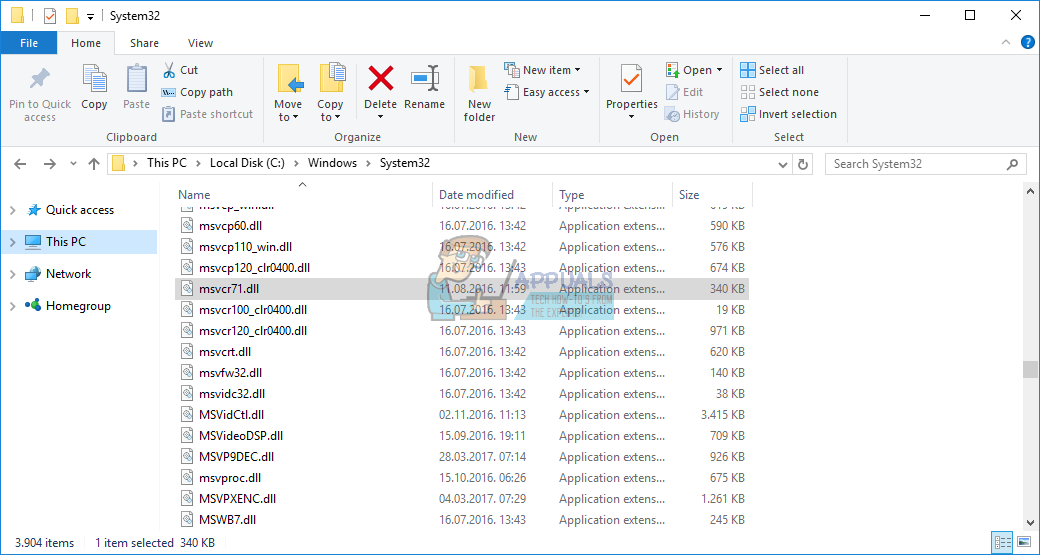Click the red Delete X icon
This screenshot has height=555, width=1040.
[380, 78]
